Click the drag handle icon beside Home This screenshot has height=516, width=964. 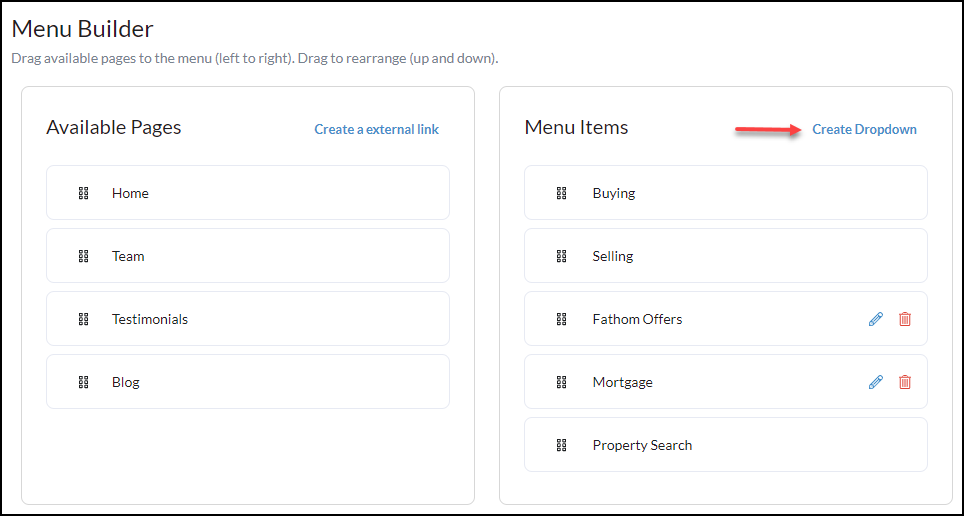pyautogui.click(x=84, y=193)
